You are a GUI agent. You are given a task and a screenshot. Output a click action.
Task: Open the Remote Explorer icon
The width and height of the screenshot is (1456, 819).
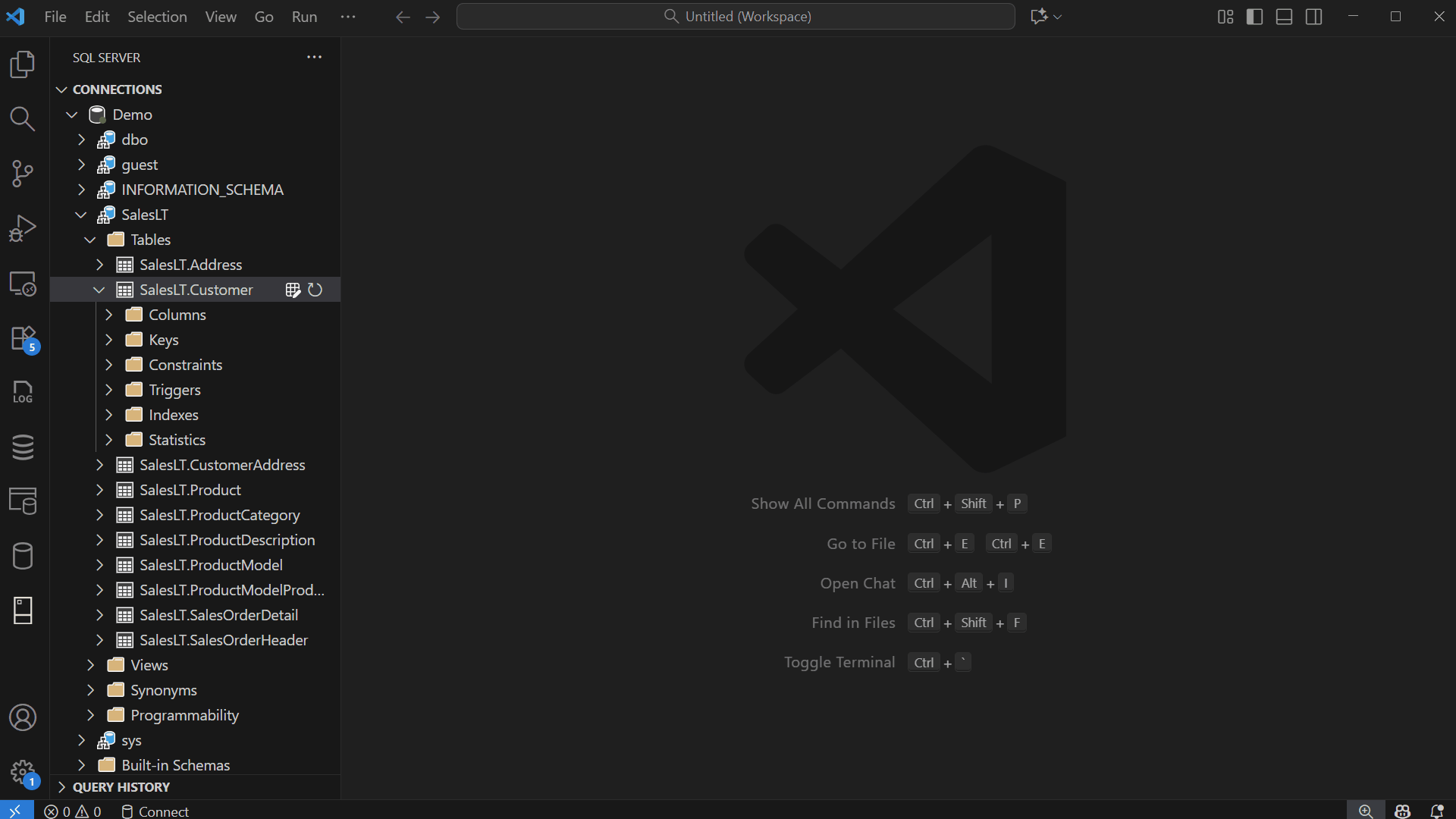coord(22,284)
